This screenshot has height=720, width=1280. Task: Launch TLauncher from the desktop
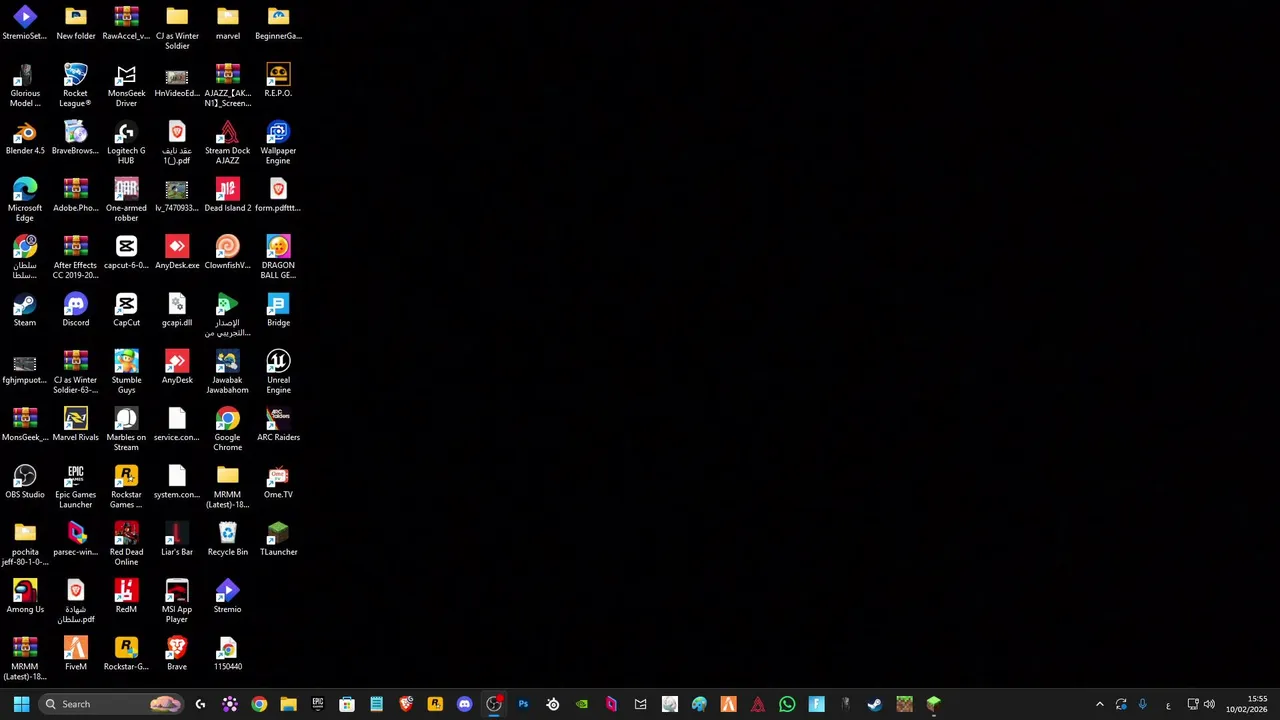[278, 539]
